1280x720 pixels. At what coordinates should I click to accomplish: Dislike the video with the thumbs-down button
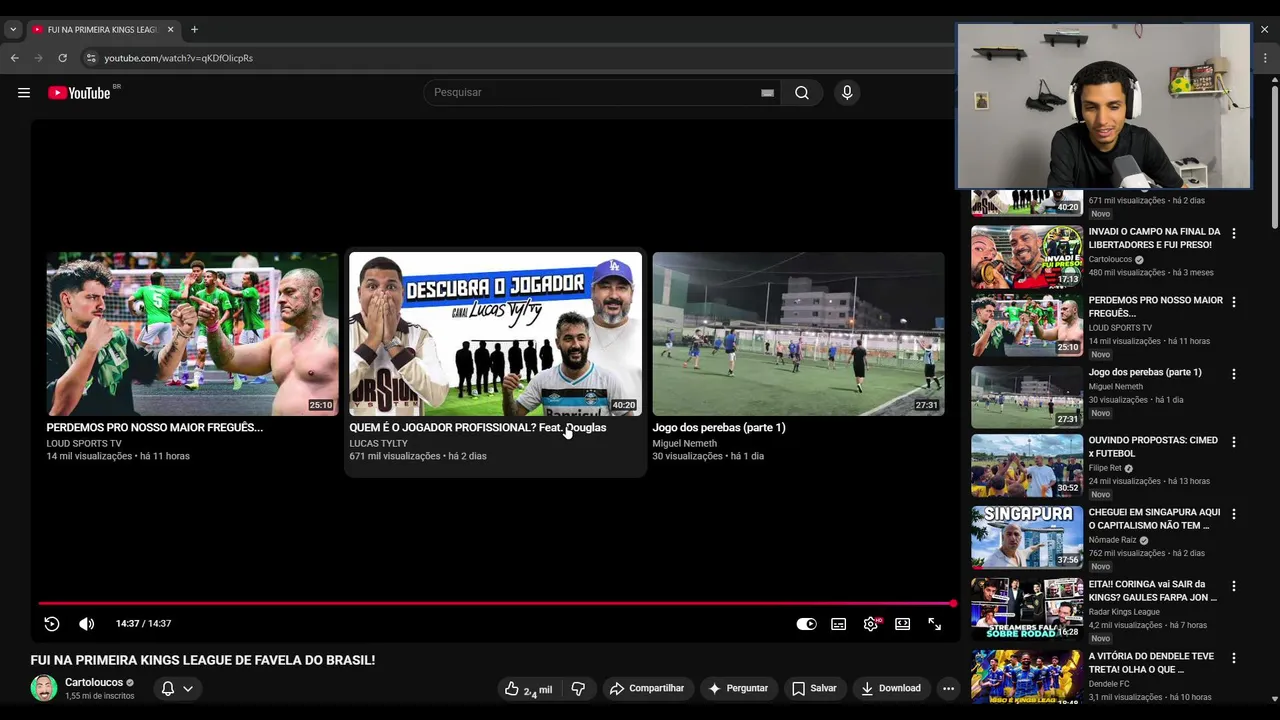(578, 689)
